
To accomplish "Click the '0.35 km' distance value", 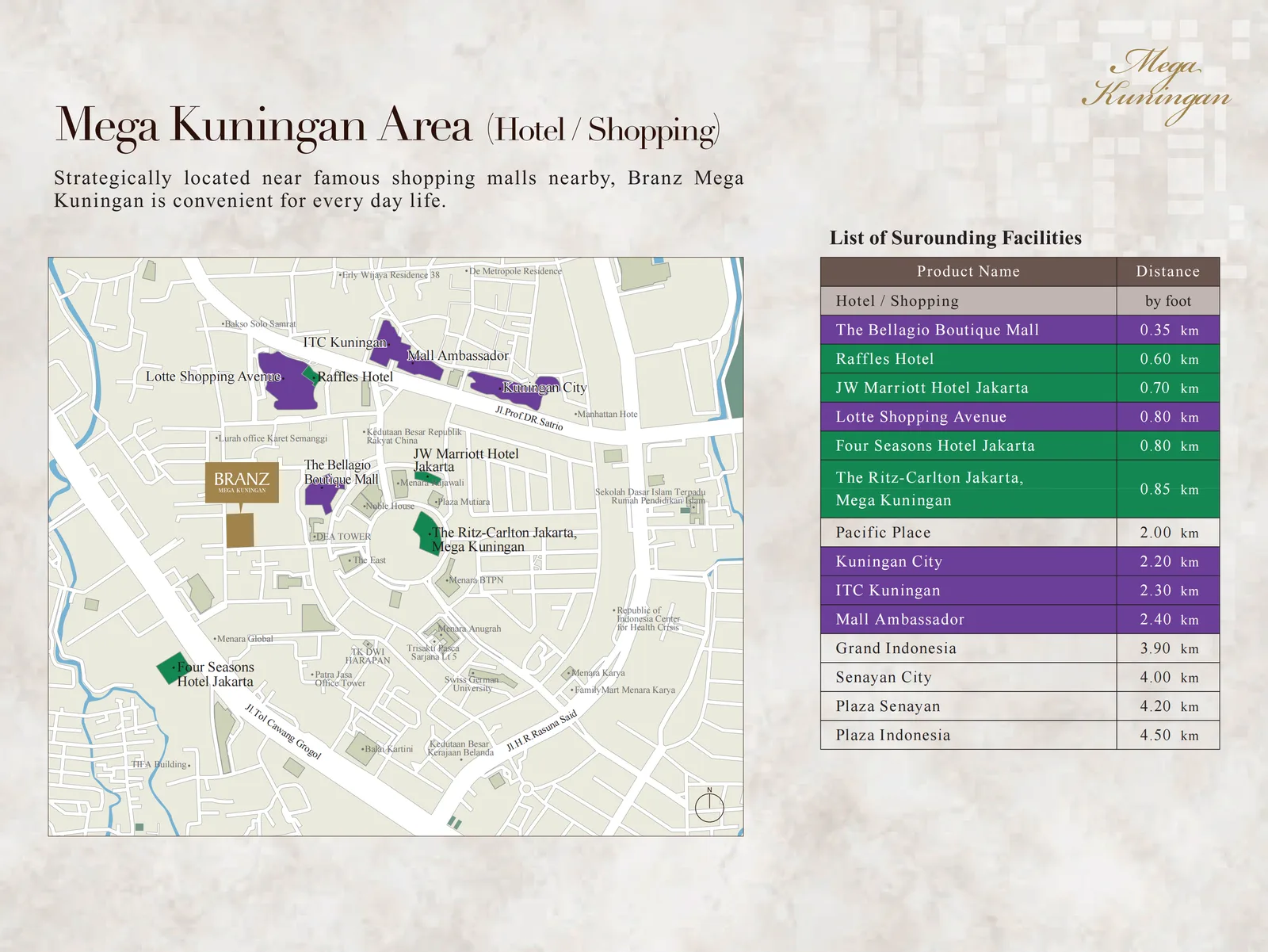I will pos(1169,330).
